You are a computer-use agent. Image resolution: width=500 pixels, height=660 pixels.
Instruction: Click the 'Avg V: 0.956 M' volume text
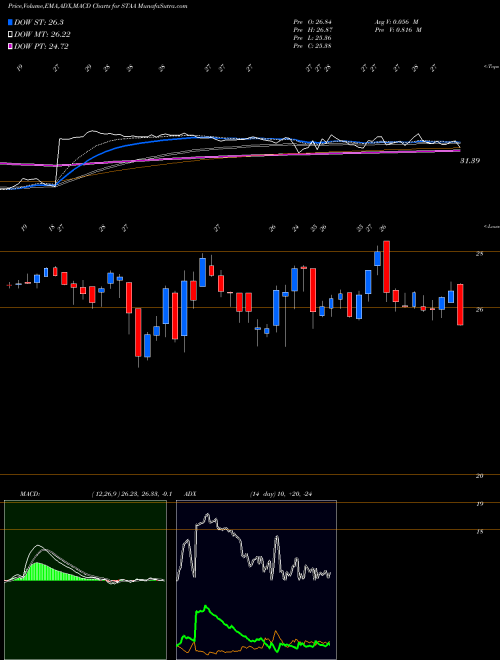pyautogui.click(x=397, y=22)
